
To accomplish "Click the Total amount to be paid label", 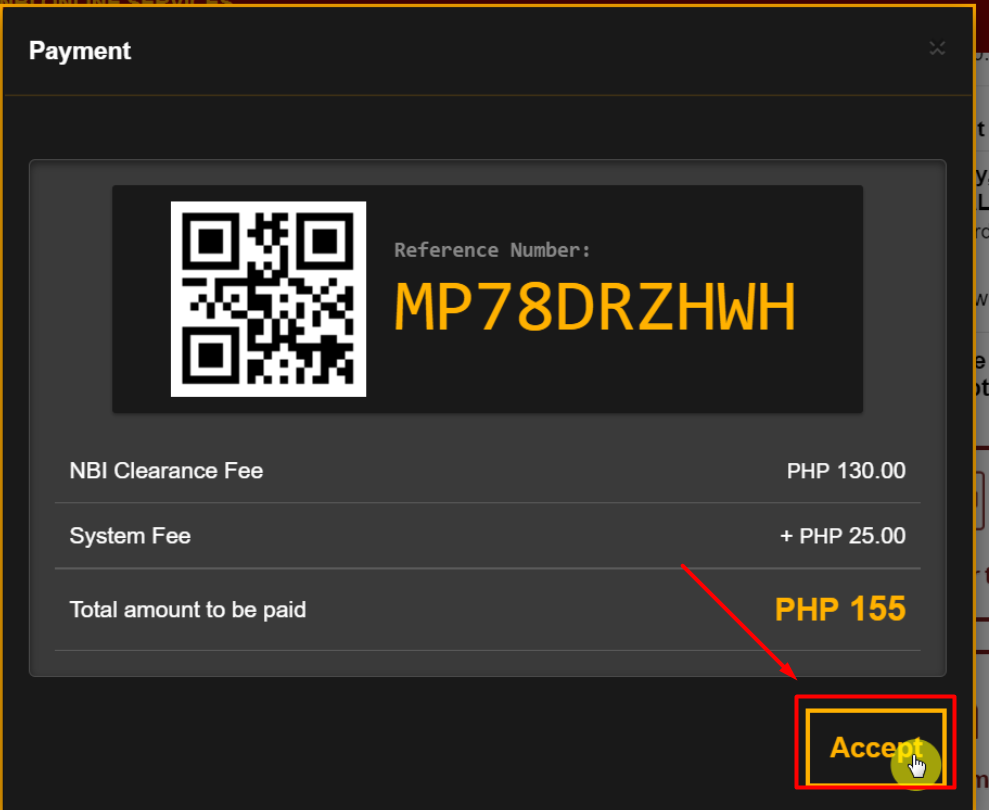I will [187, 608].
